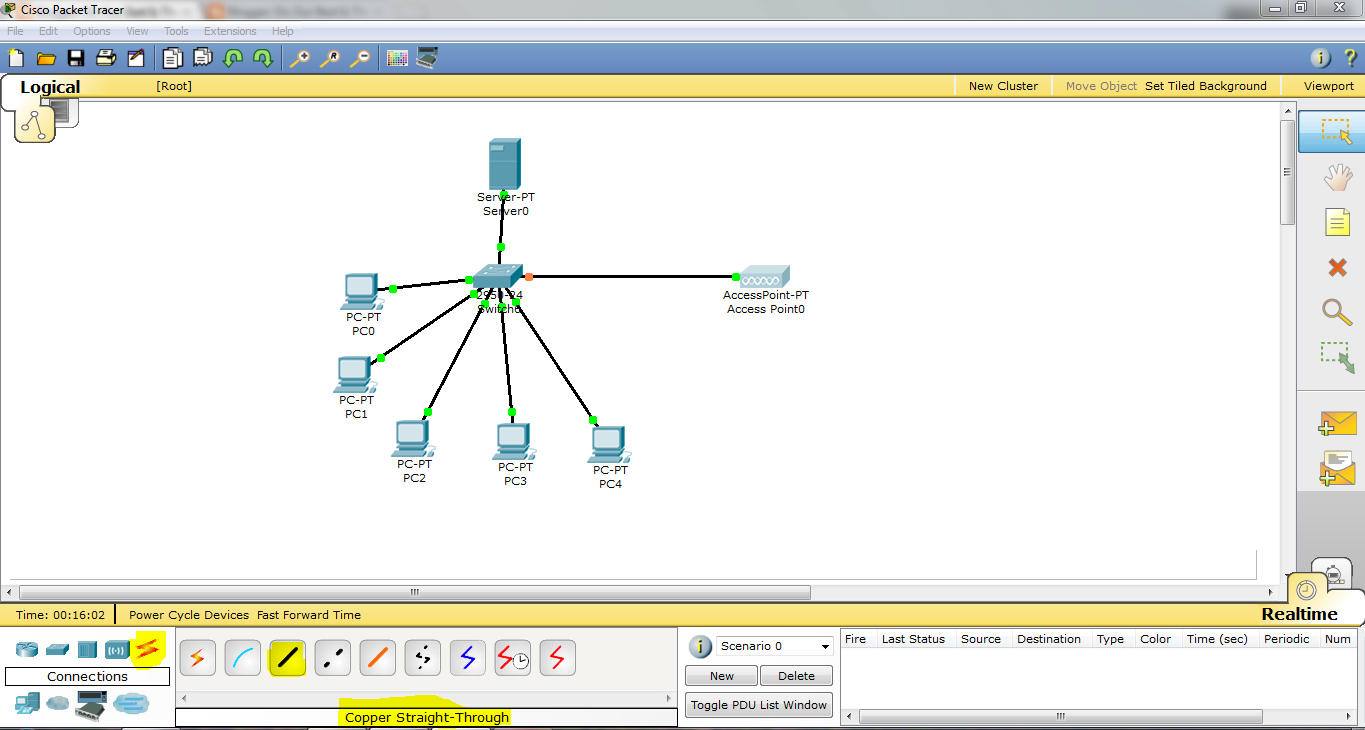Click New Cluster
The height and width of the screenshot is (730, 1365).
tap(1003, 86)
